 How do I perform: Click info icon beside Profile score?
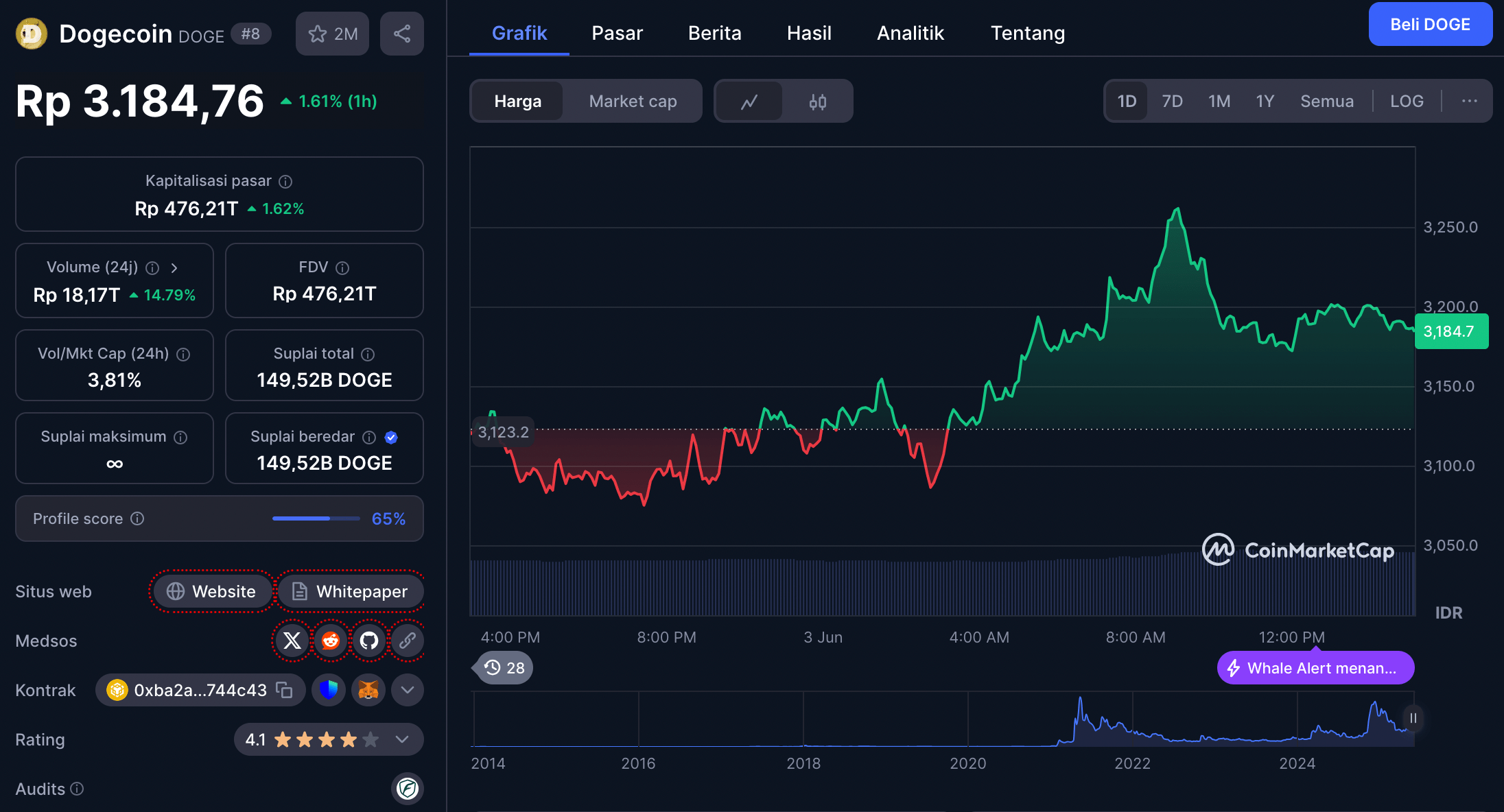pyautogui.click(x=137, y=518)
